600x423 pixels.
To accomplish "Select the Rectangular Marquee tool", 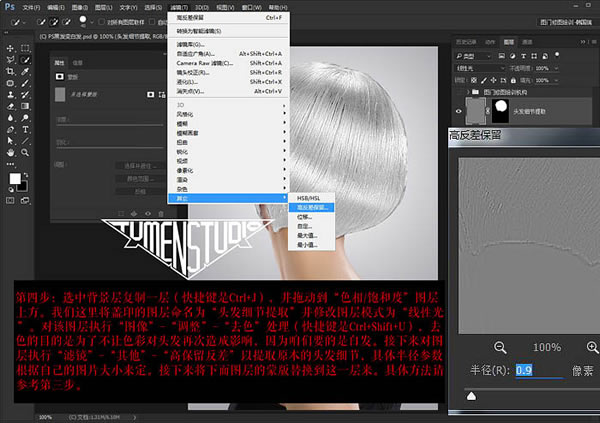I will [x=25, y=48].
